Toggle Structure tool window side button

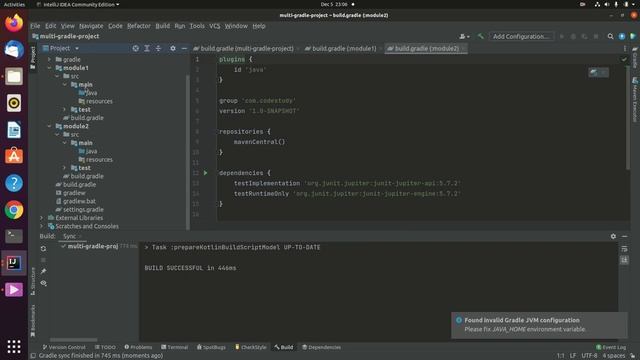click(33, 280)
